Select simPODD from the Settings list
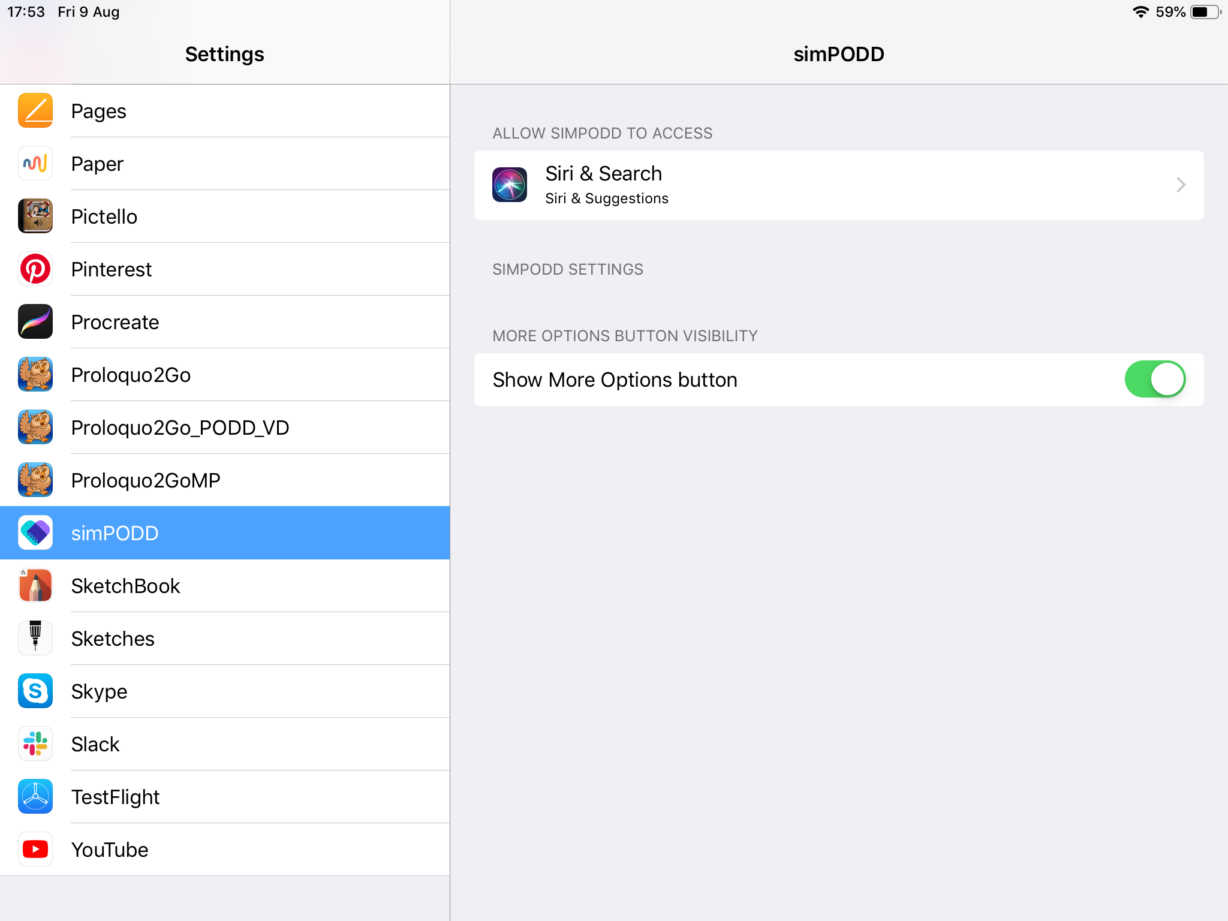The image size is (1228, 921). (225, 533)
